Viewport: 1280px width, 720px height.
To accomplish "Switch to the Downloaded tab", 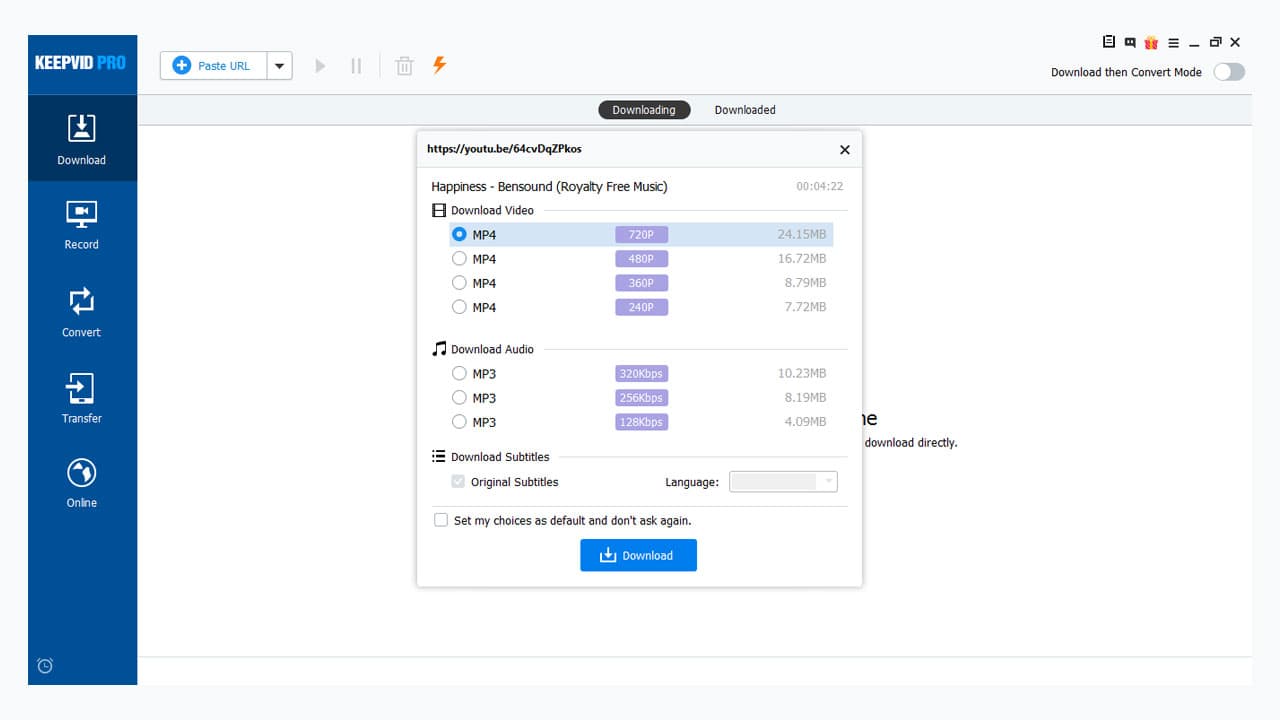I will (x=744, y=109).
